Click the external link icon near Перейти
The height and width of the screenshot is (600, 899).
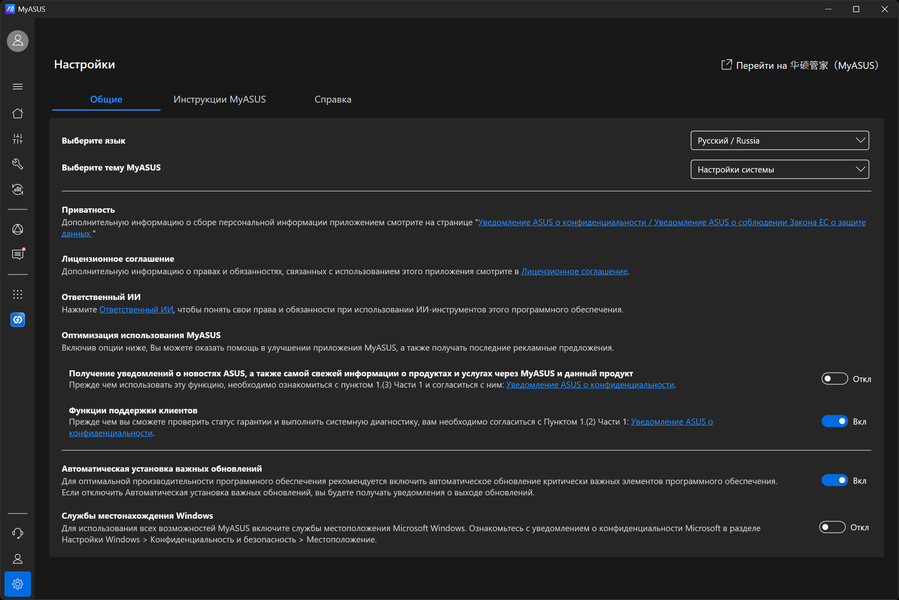click(x=726, y=65)
